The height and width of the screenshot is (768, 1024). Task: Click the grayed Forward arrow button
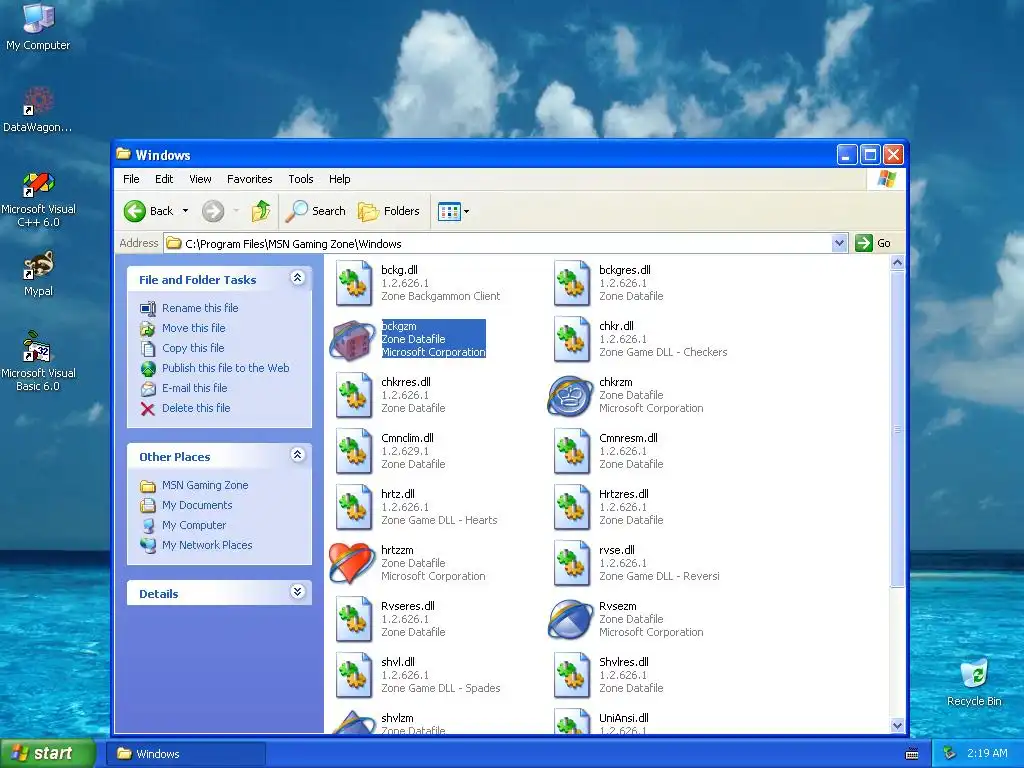click(x=213, y=211)
